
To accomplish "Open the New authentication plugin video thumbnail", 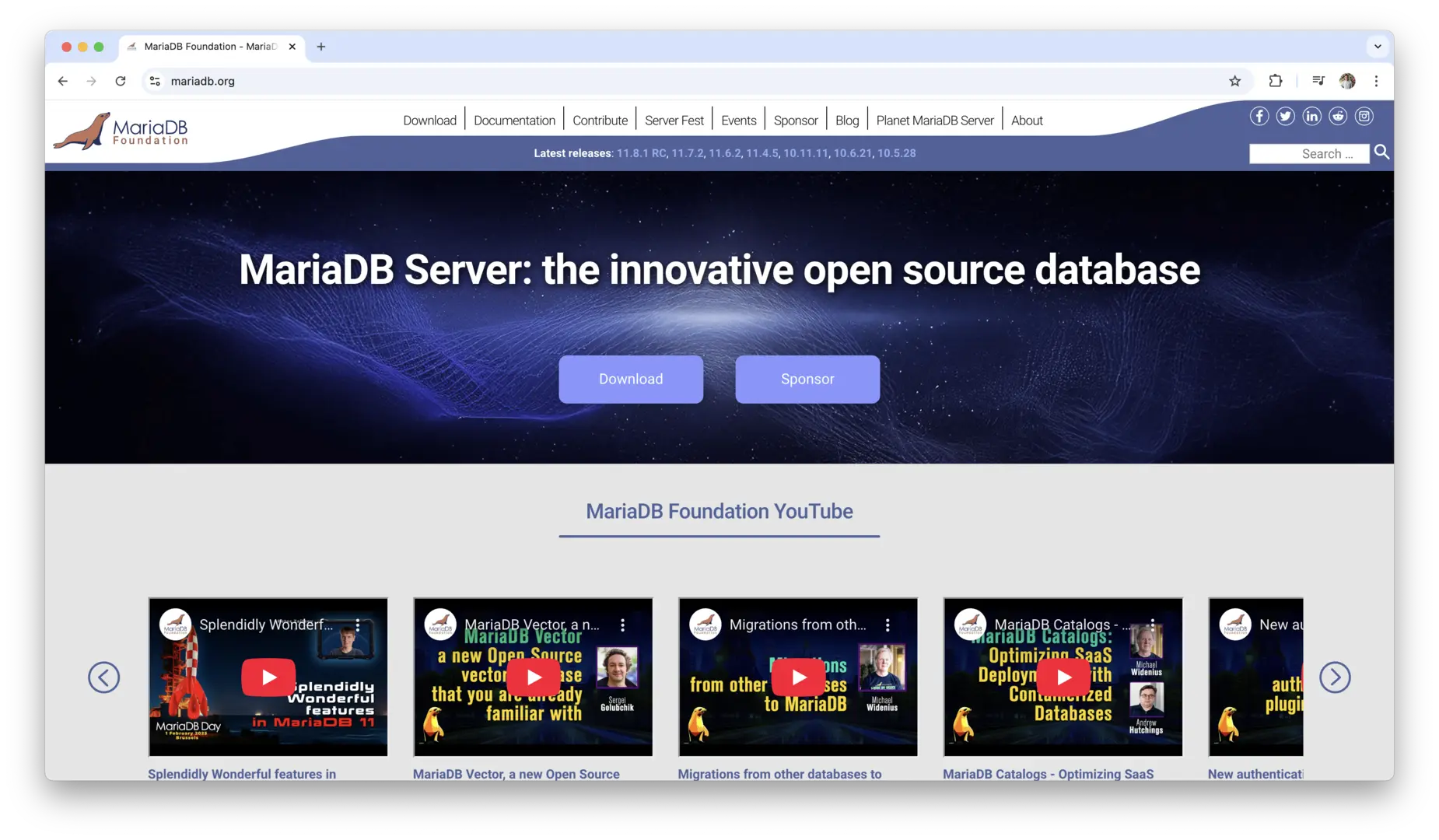I will coord(1255,677).
